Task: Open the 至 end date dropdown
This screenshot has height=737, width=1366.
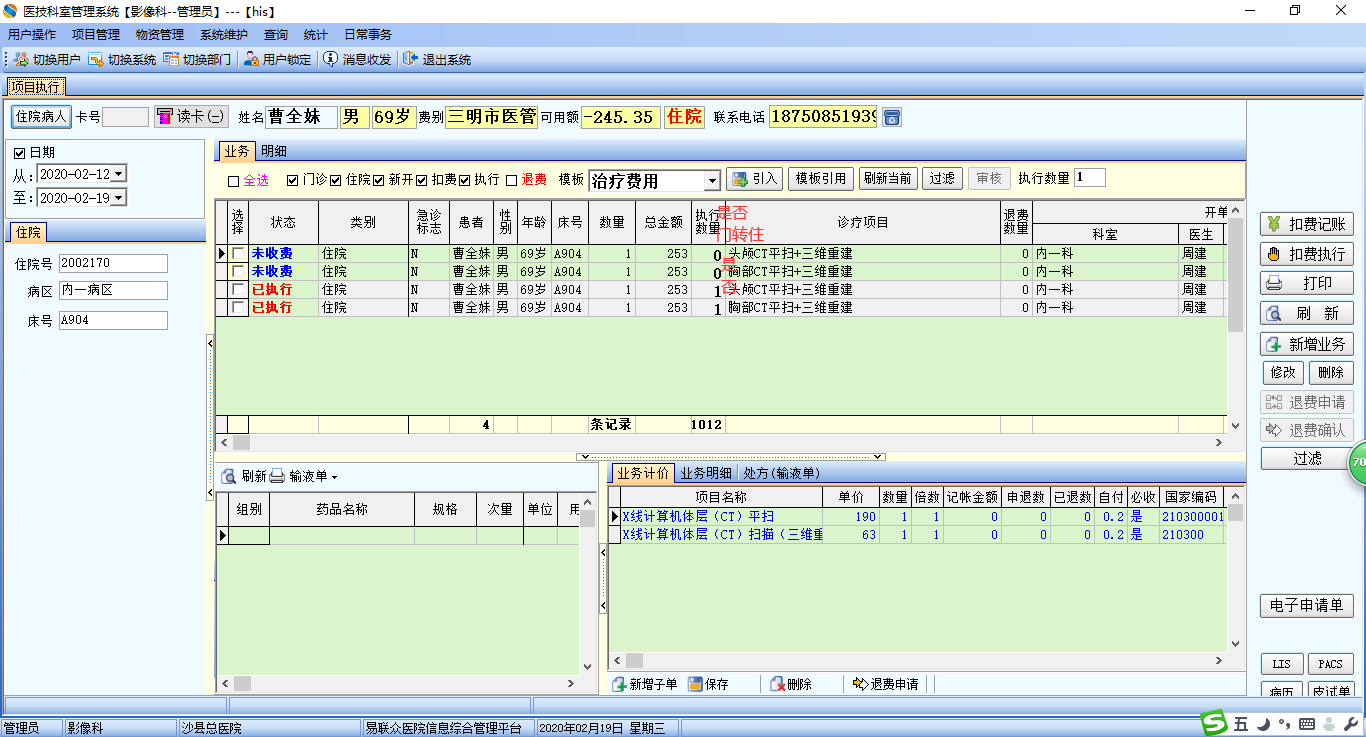Action: (x=119, y=198)
